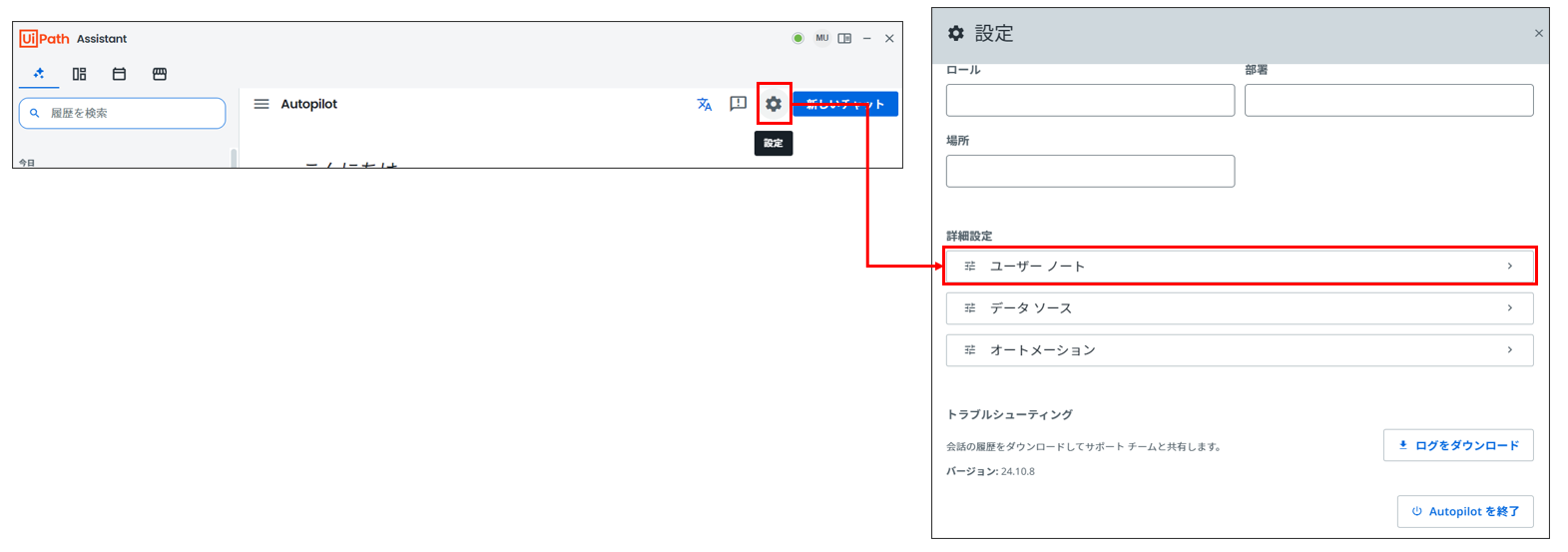Switch to the launchpad layout tab
This screenshot has width=1568, height=552.
(x=80, y=74)
